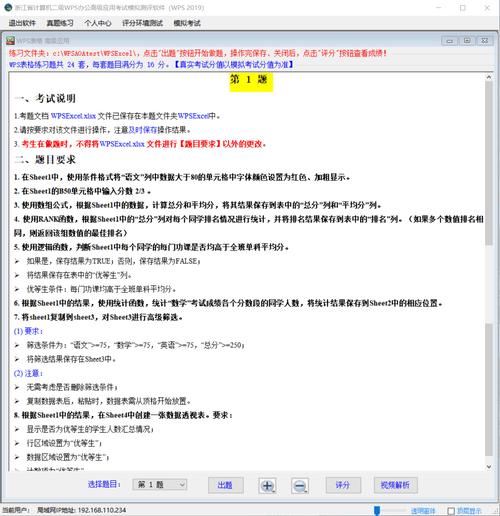Click requirement 8 about 数据透视表
The height and width of the screenshot is (516, 500).
pyautogui.click(x=124, y=415)
